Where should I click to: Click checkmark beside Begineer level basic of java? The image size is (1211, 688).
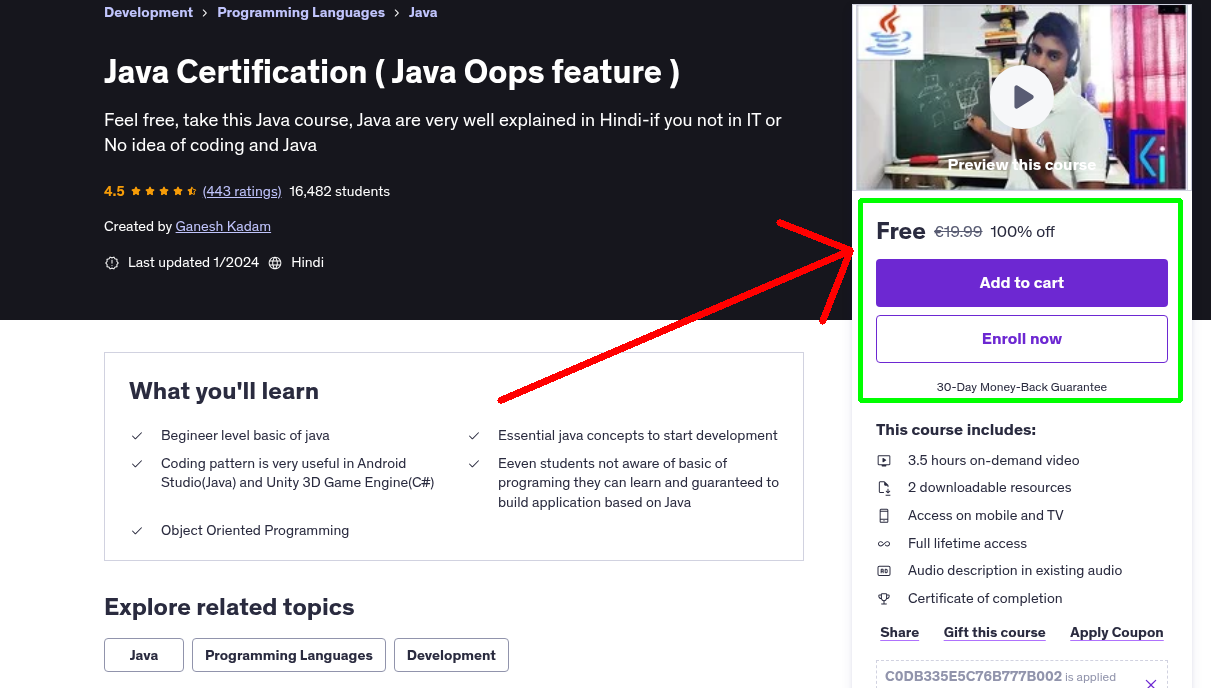(x=137, y=436)
